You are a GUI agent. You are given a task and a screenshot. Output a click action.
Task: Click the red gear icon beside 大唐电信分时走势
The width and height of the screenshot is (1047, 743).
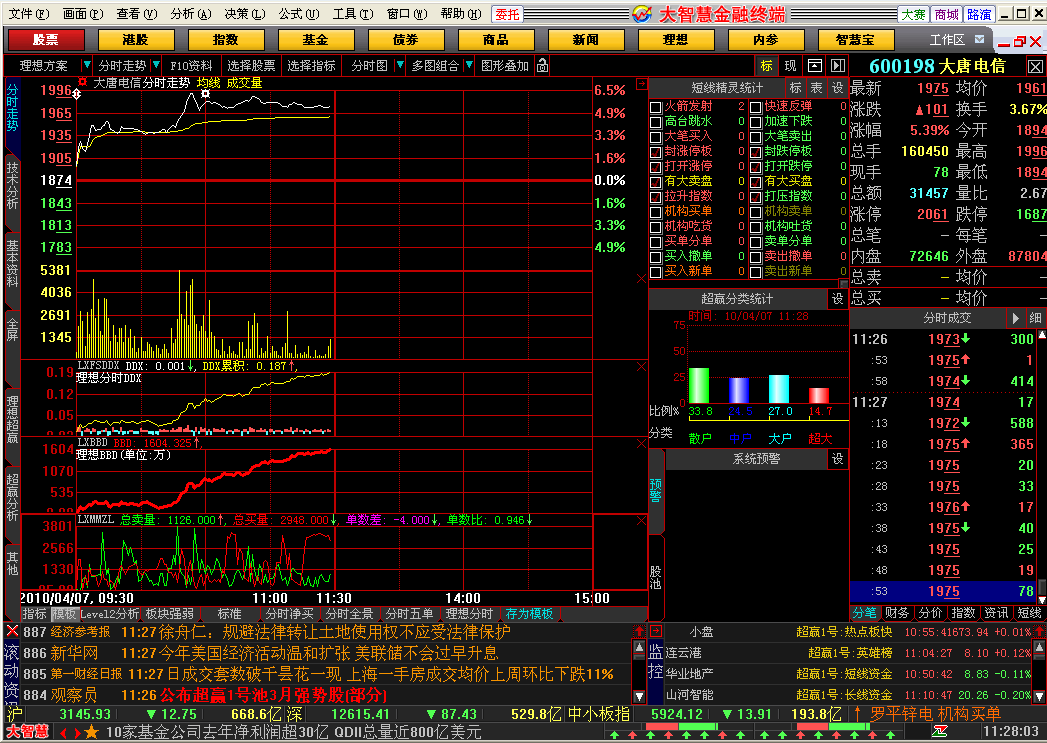(x=82, y=82)
